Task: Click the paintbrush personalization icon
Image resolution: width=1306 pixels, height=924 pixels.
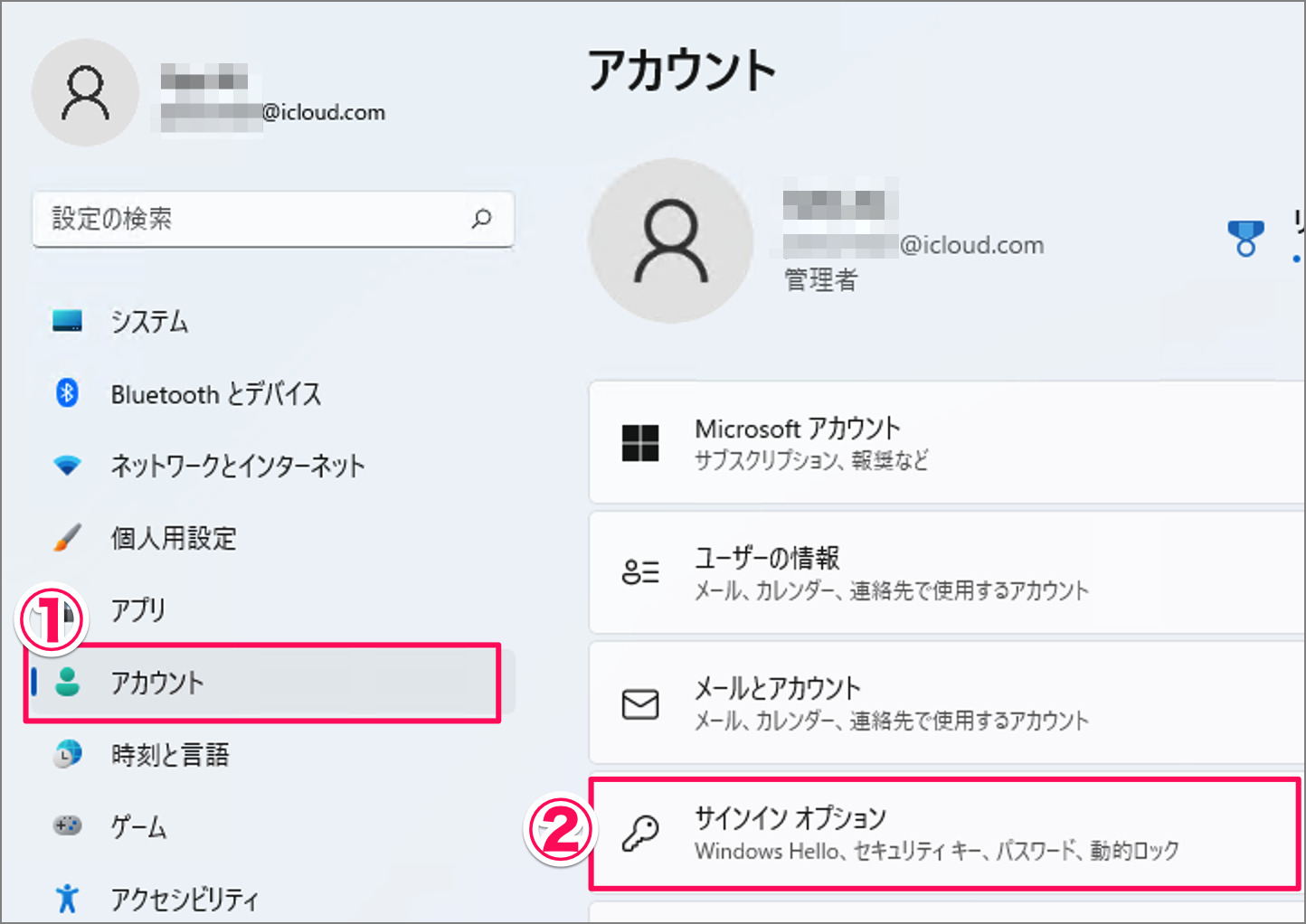Action: pyautogui.click(x=67, y=538)
